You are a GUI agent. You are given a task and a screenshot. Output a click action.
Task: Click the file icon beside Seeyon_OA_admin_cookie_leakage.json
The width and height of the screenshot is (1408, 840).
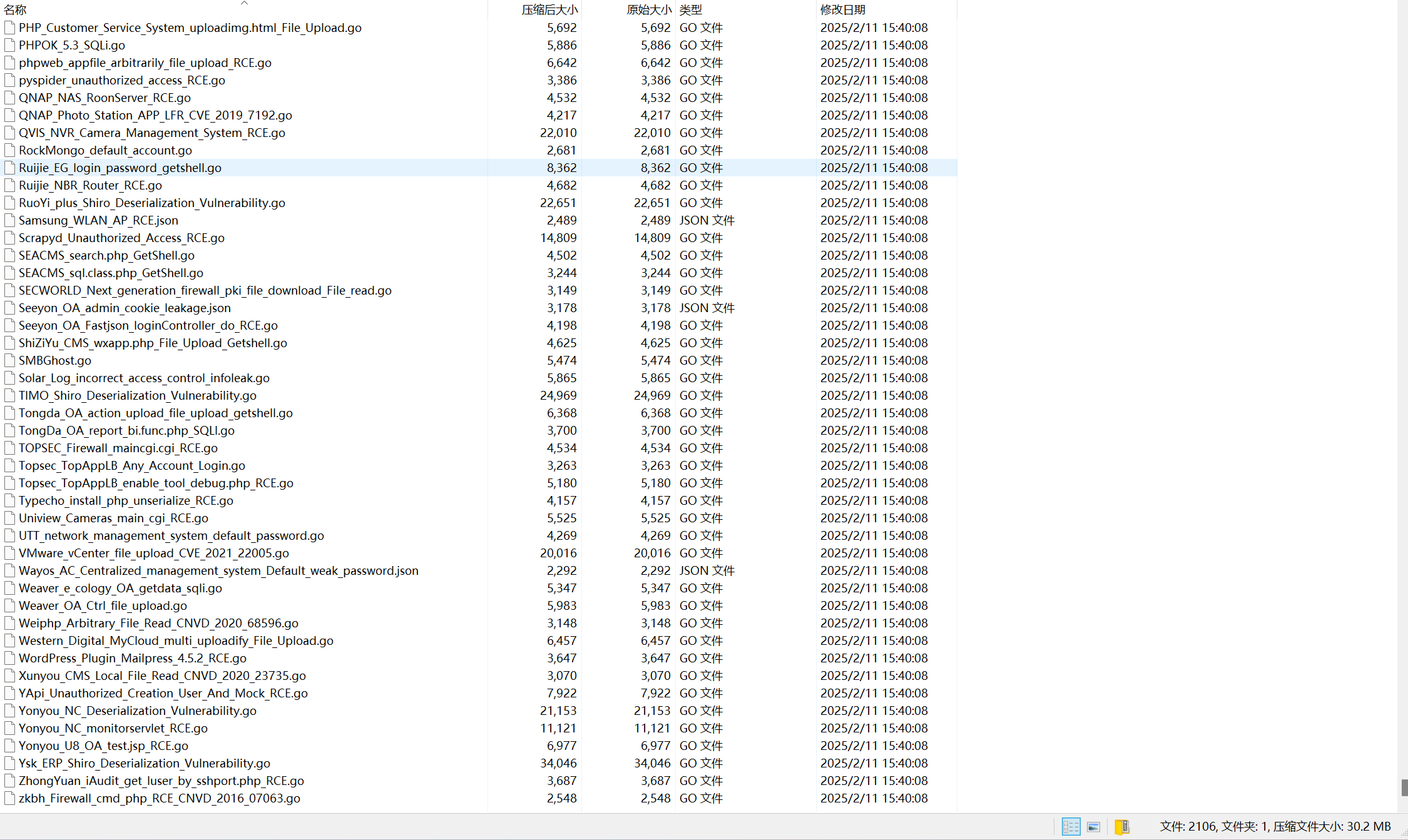[x=9, y=308]
